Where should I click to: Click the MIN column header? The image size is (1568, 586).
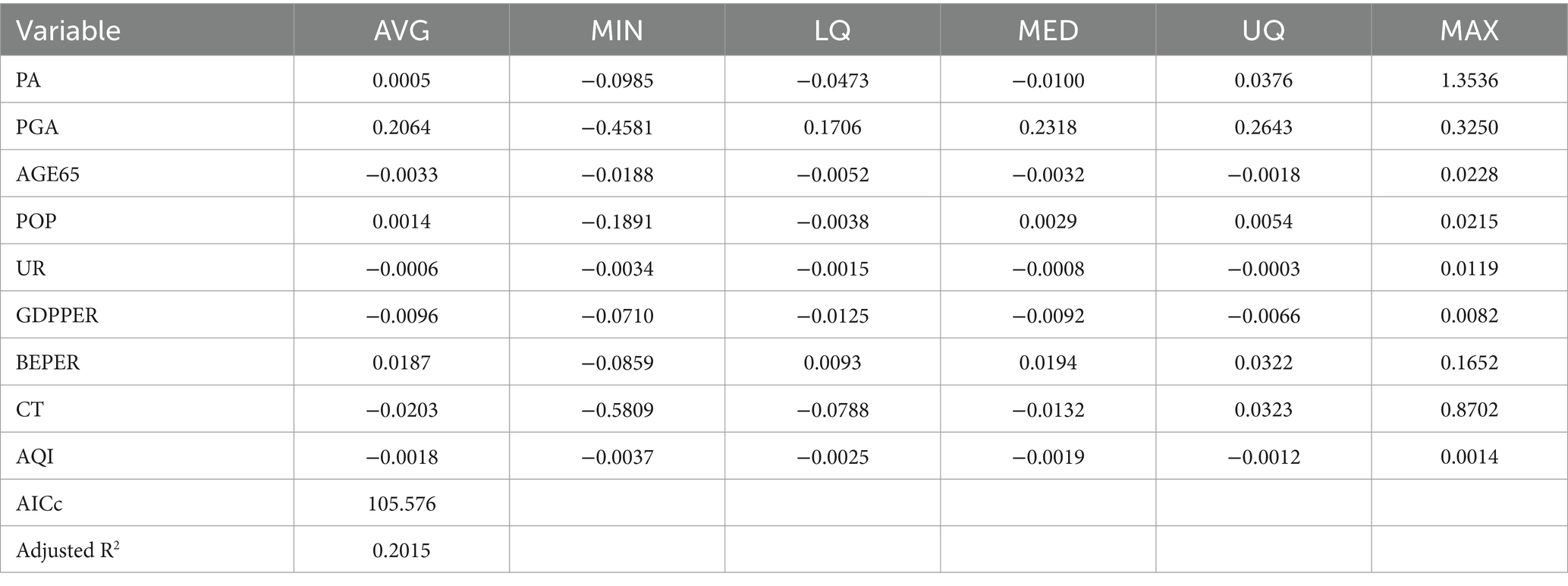coord(617,30)
